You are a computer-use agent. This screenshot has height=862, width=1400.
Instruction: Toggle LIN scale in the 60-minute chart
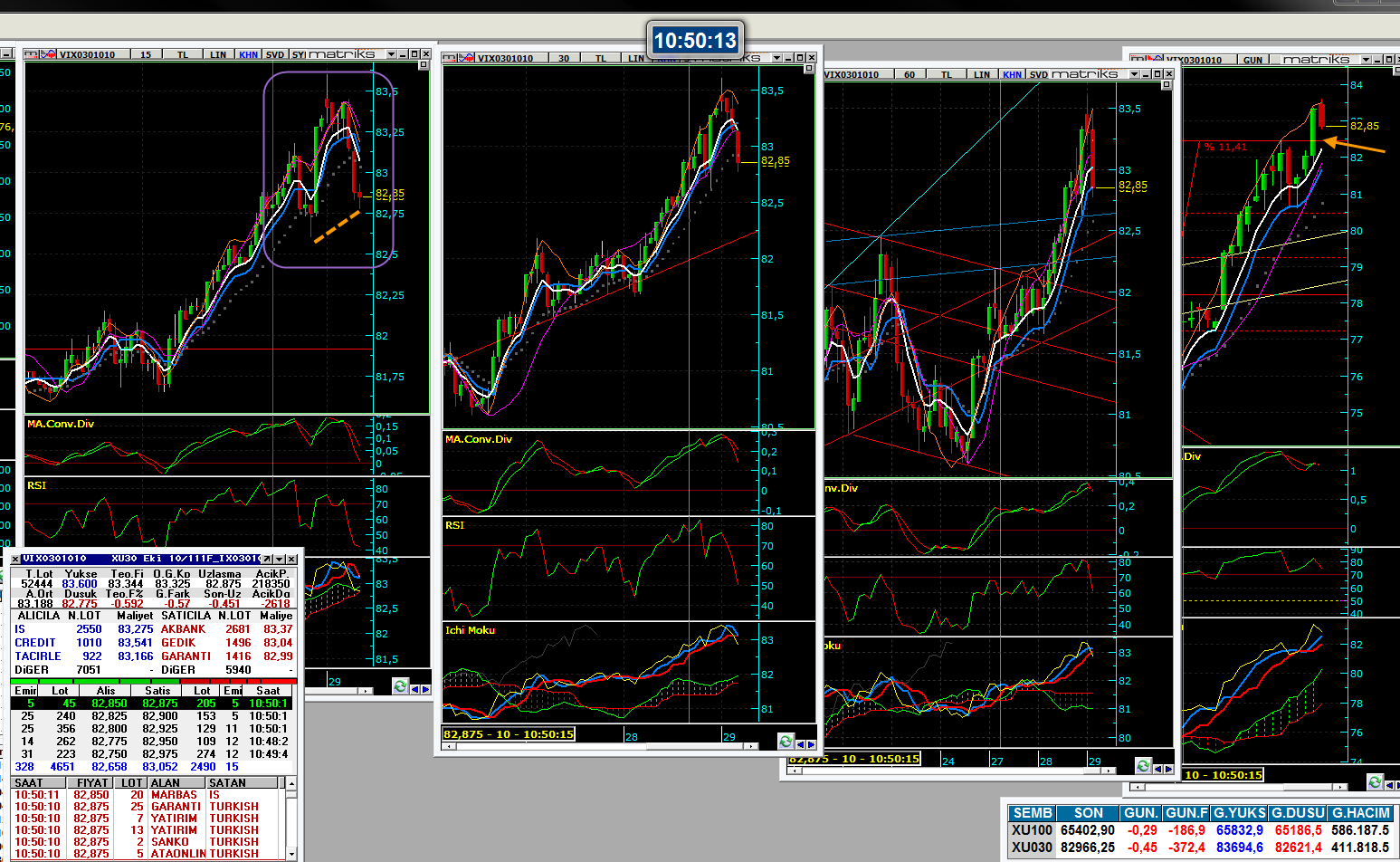[x=982, y=74]
